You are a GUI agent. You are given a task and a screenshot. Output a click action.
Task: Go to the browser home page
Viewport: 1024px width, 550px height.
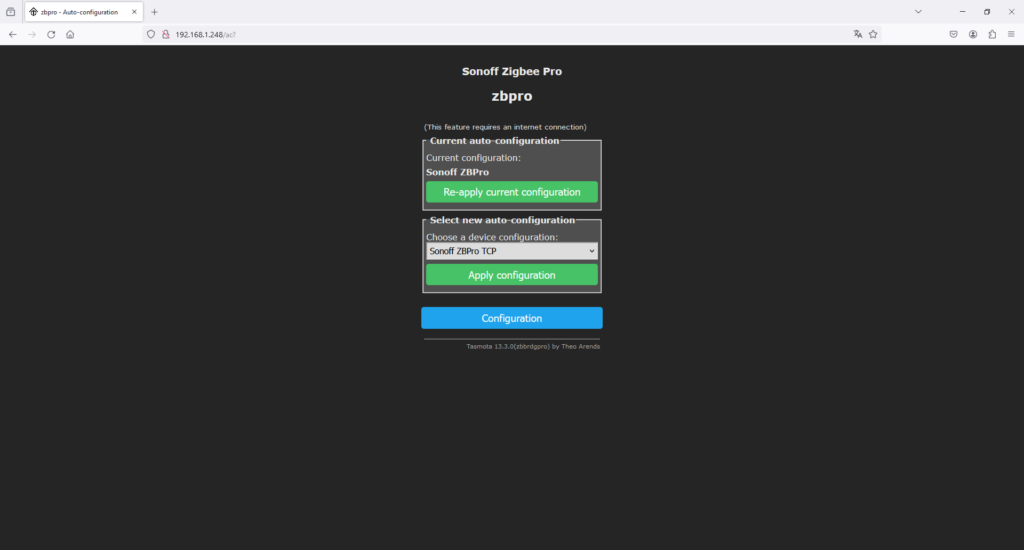pos(70,34)
